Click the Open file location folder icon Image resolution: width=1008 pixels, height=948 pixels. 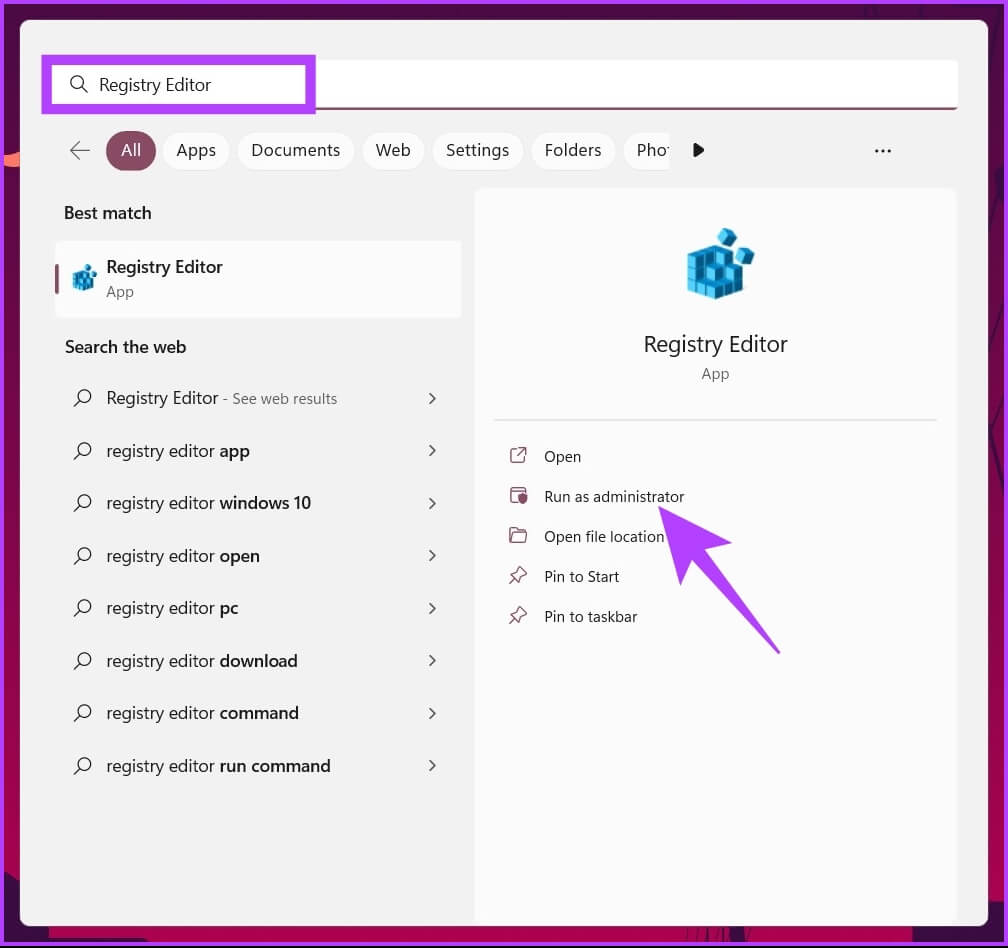(x=518, y=535)
